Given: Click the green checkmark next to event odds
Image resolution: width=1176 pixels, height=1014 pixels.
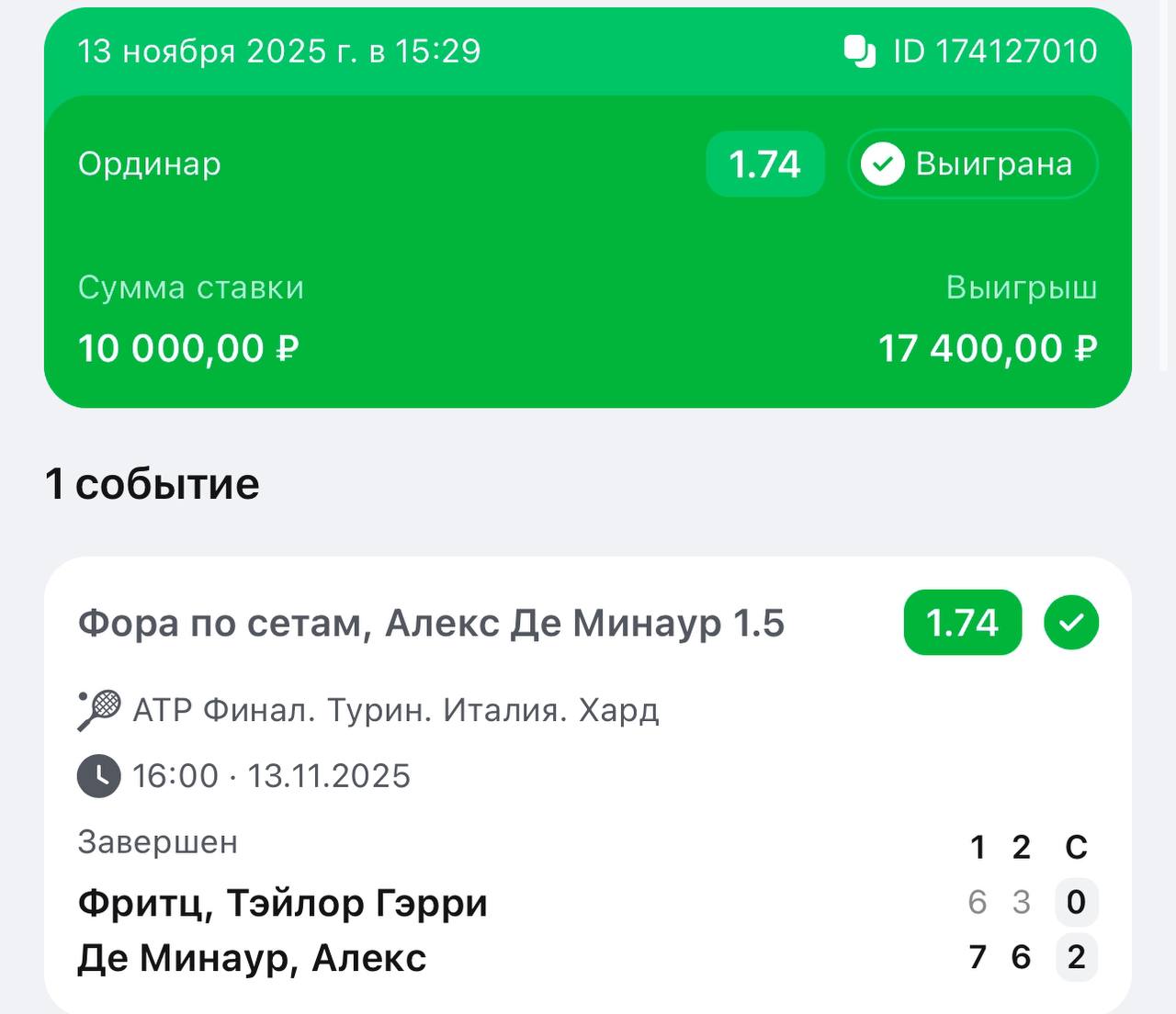Looking at the screenshot, I should [1071, 623].
